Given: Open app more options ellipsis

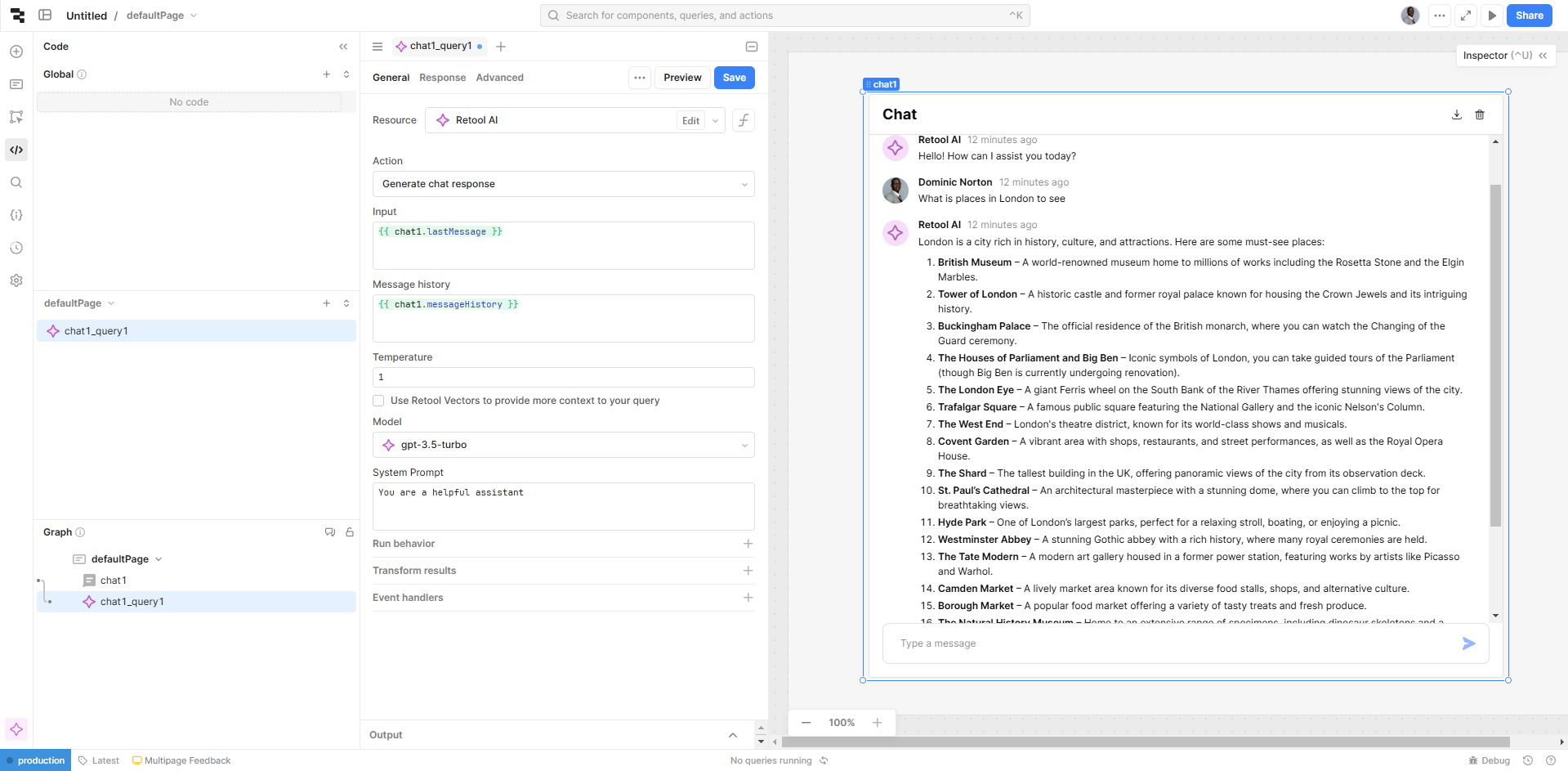Looking at the screenshot, I should pos(1440,16).
